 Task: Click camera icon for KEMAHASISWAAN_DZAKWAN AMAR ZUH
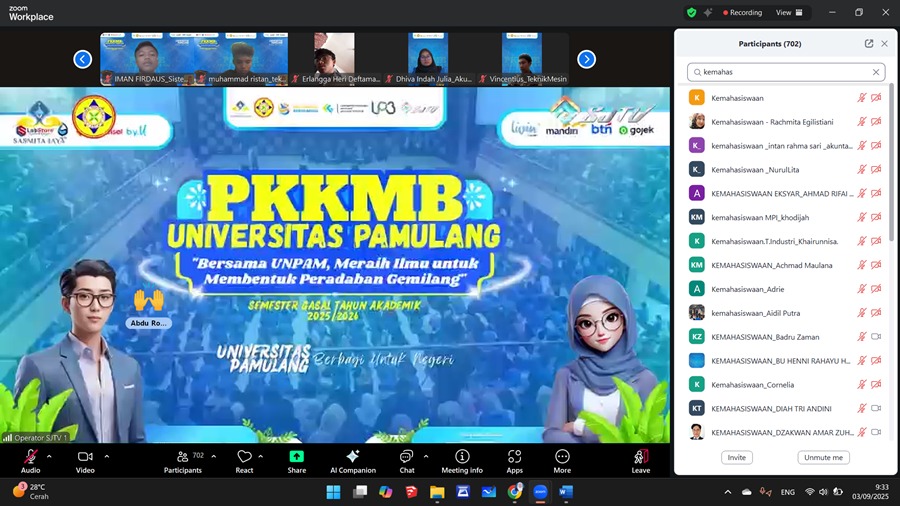pyautogui.click(x=876, y=433)
